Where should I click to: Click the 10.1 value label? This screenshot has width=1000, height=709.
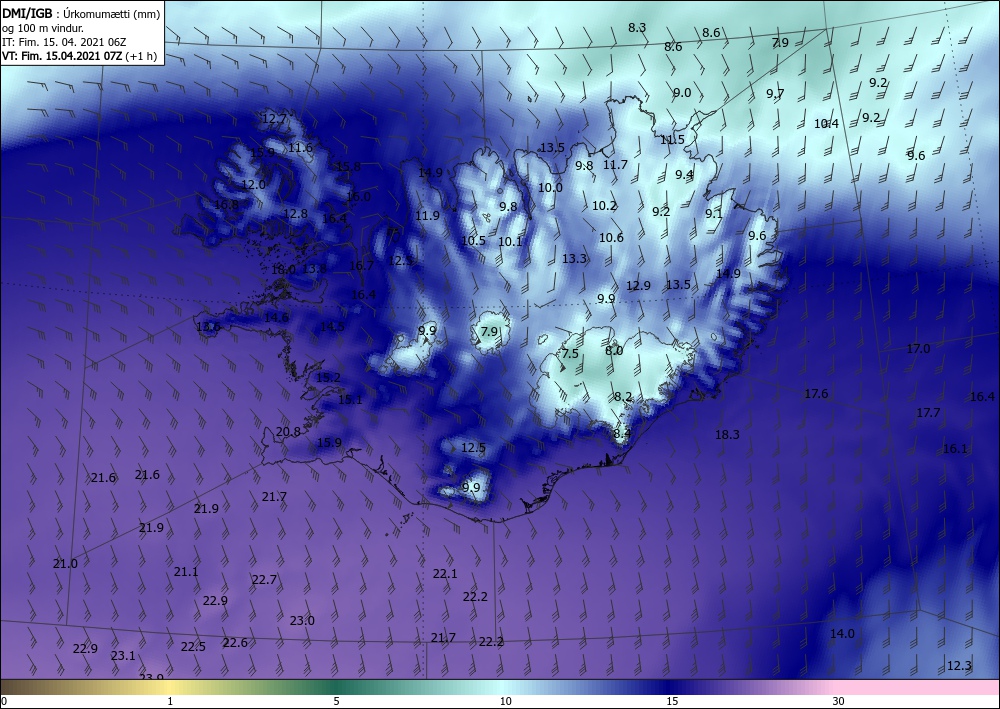tap(510, 242)
